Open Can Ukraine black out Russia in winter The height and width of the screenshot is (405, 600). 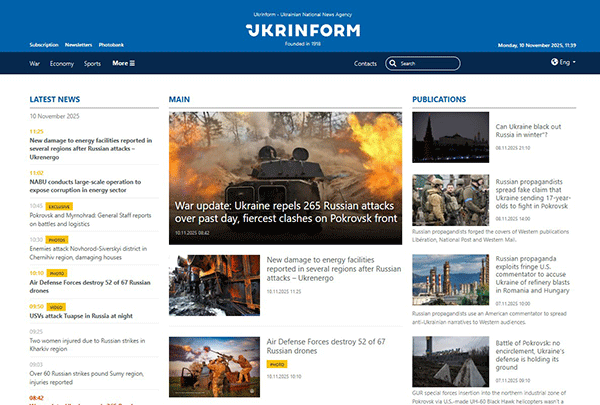pos(528,131)
